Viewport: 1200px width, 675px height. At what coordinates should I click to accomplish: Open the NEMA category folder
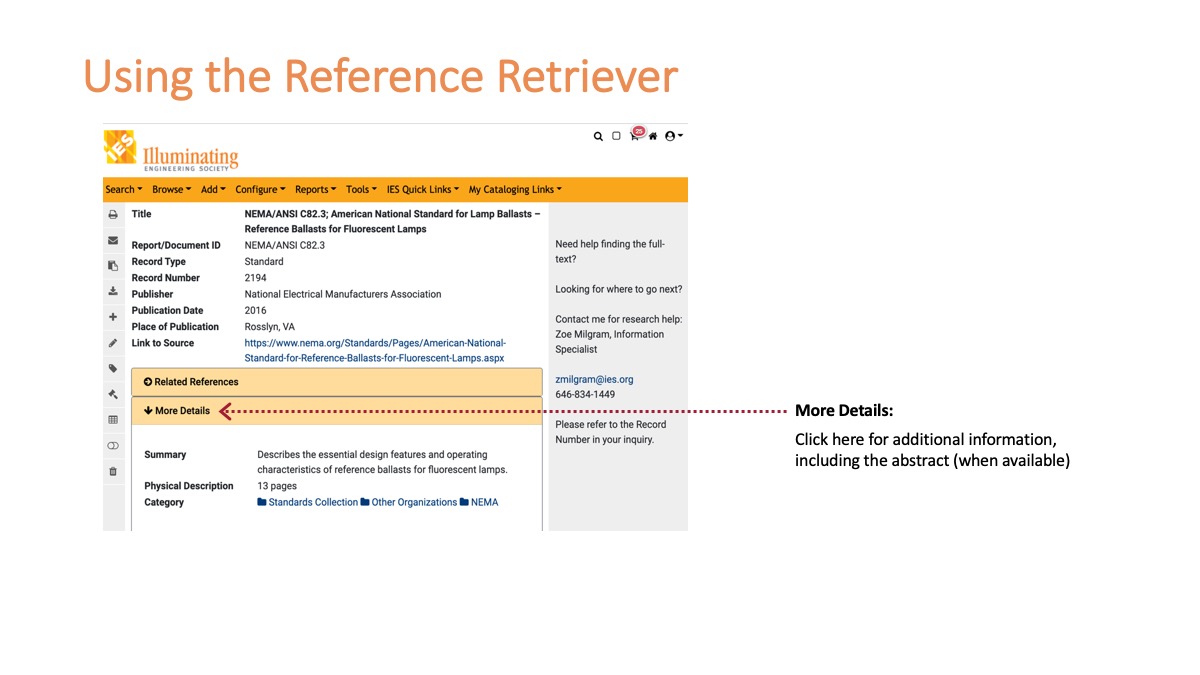478,502
